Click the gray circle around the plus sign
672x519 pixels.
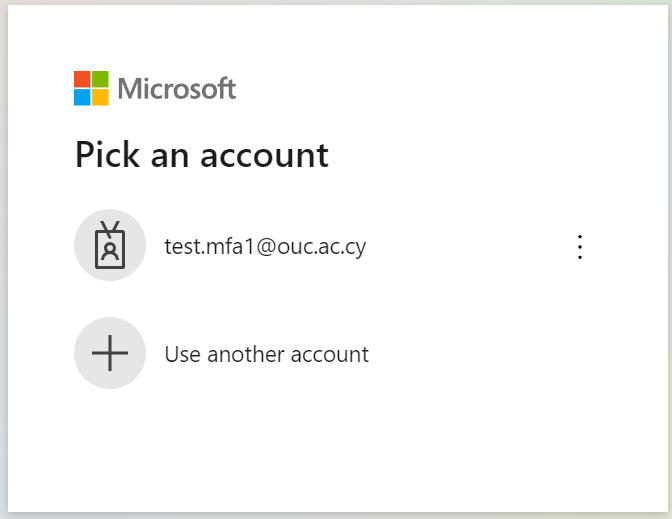pyautogui.click(x=110, y=353)
